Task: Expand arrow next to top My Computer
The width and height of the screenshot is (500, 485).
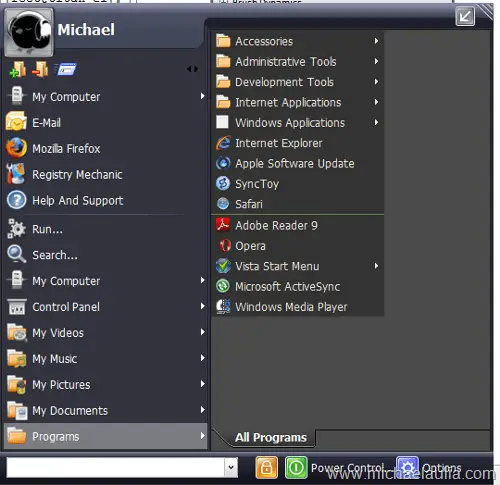Action: [202, 96]
